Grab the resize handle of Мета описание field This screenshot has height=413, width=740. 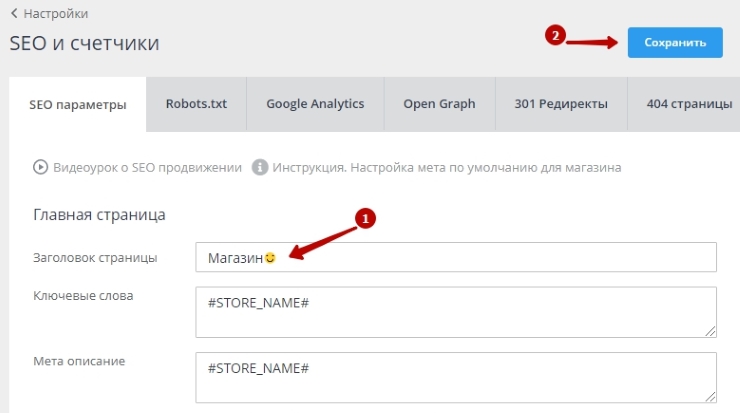(710, 396)
